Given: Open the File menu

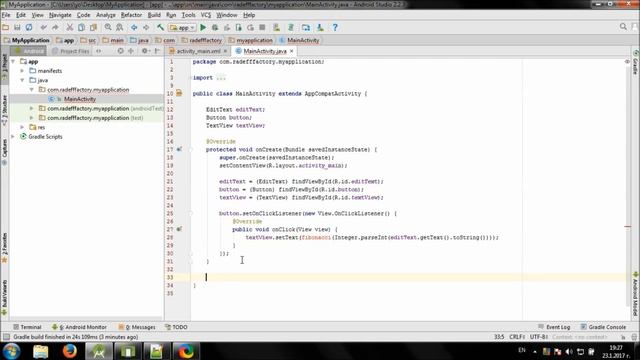Looking at the screenshot, I should point(6,15).
